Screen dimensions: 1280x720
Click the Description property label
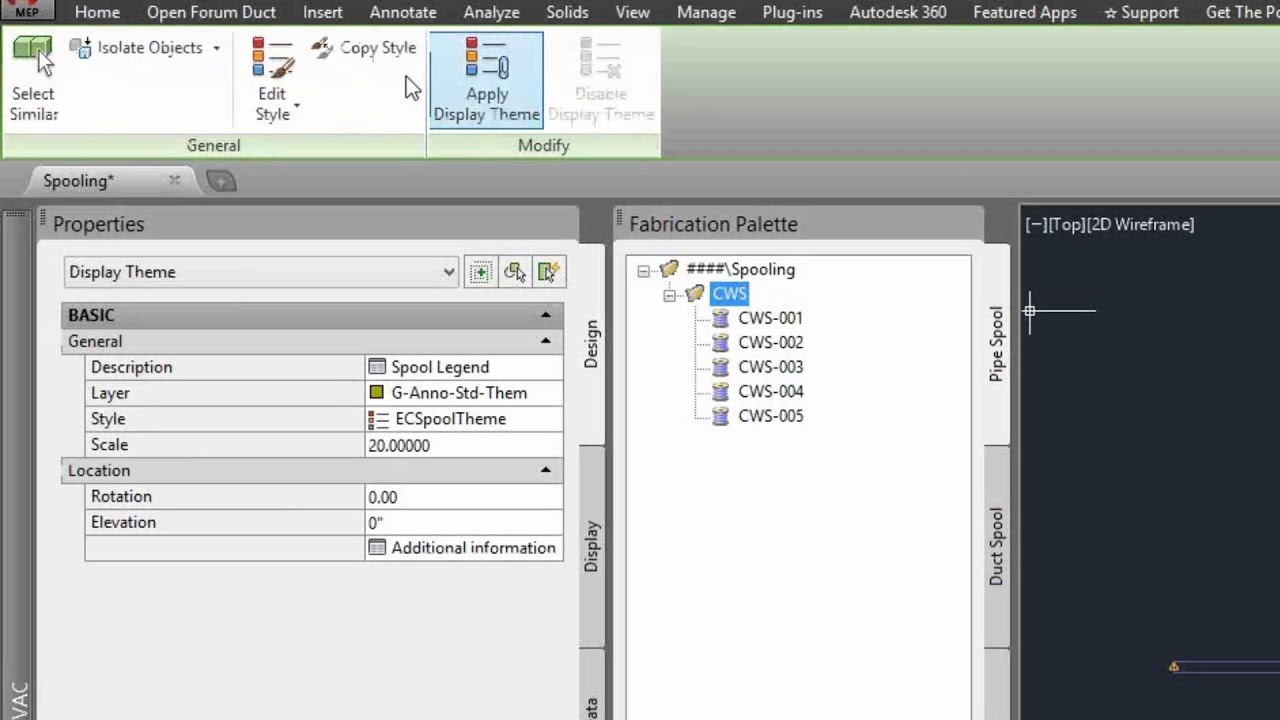pos(131,367)
